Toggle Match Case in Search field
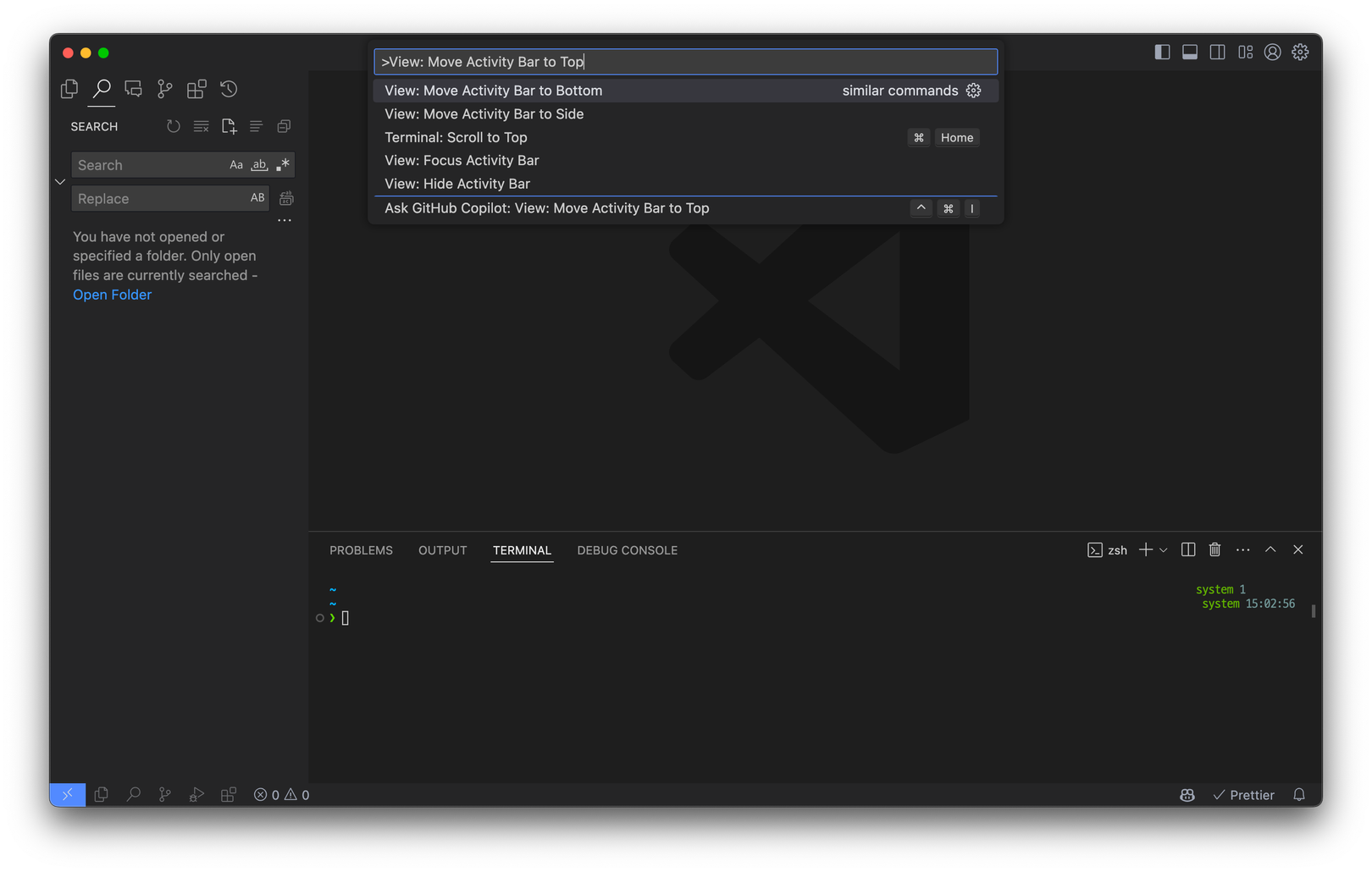The image size is (1372, 872). pos(236,165)
